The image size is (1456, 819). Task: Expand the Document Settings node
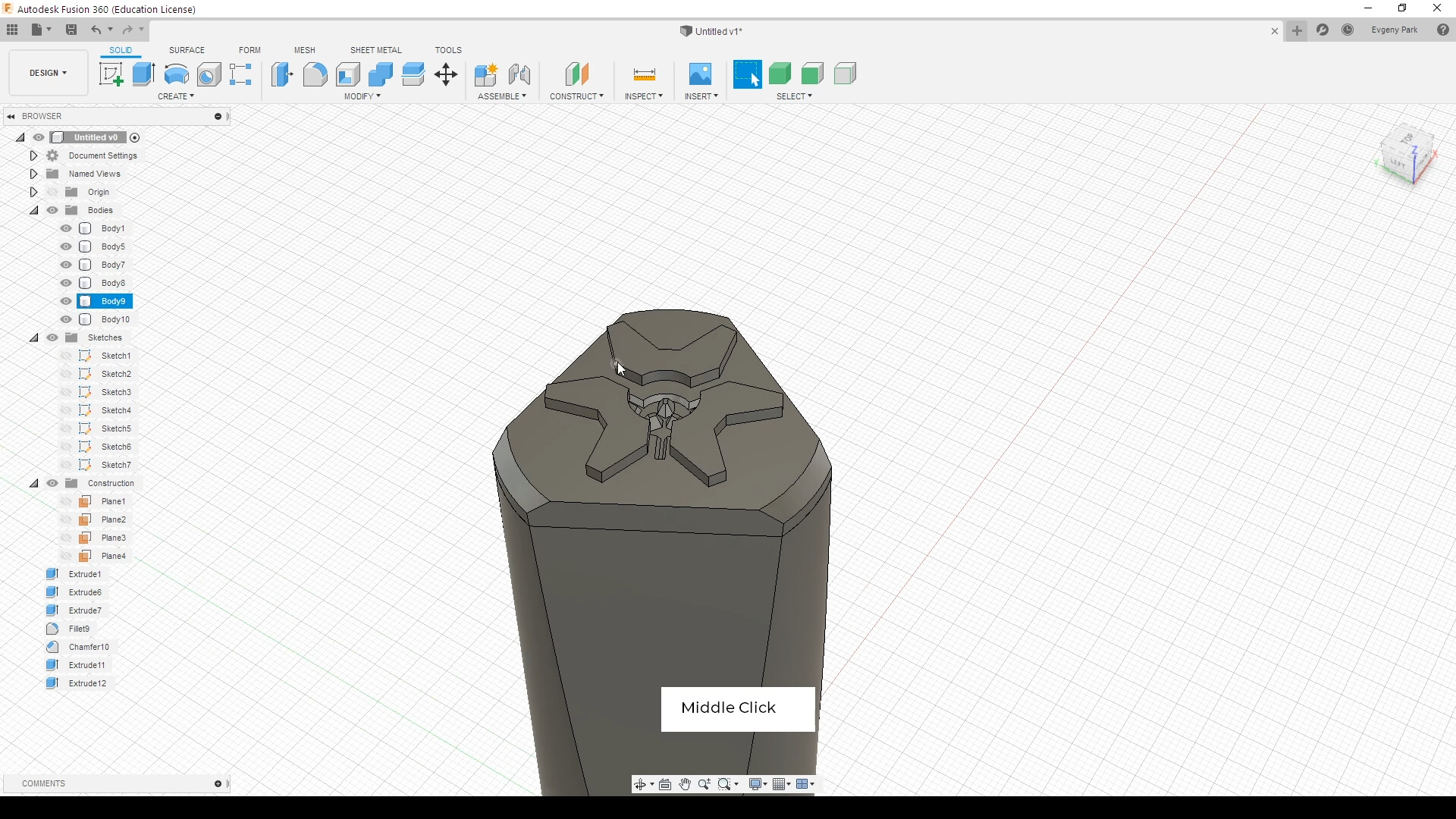tap(33, 155)
